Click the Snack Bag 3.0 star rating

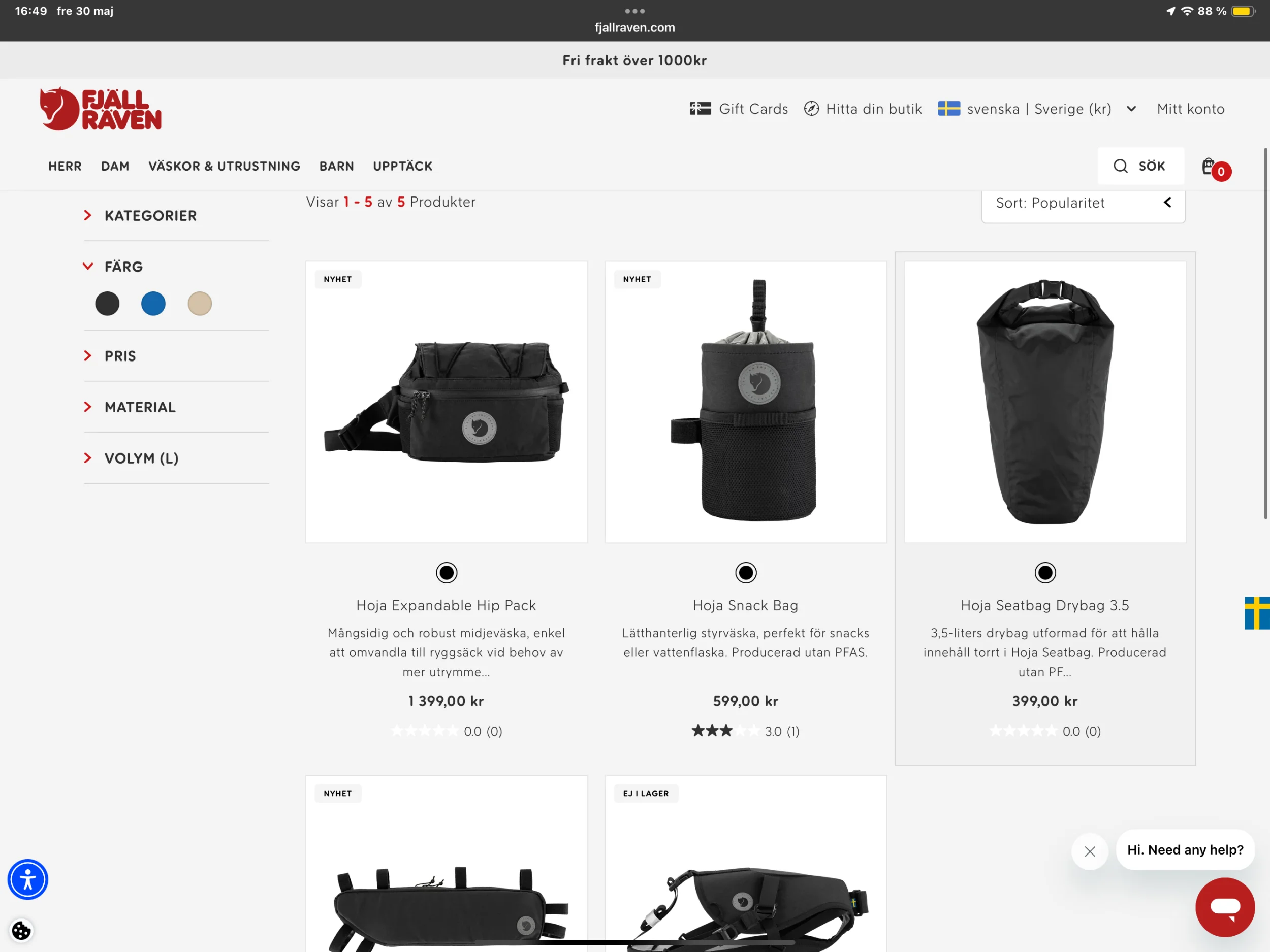[x=746, y=731]
